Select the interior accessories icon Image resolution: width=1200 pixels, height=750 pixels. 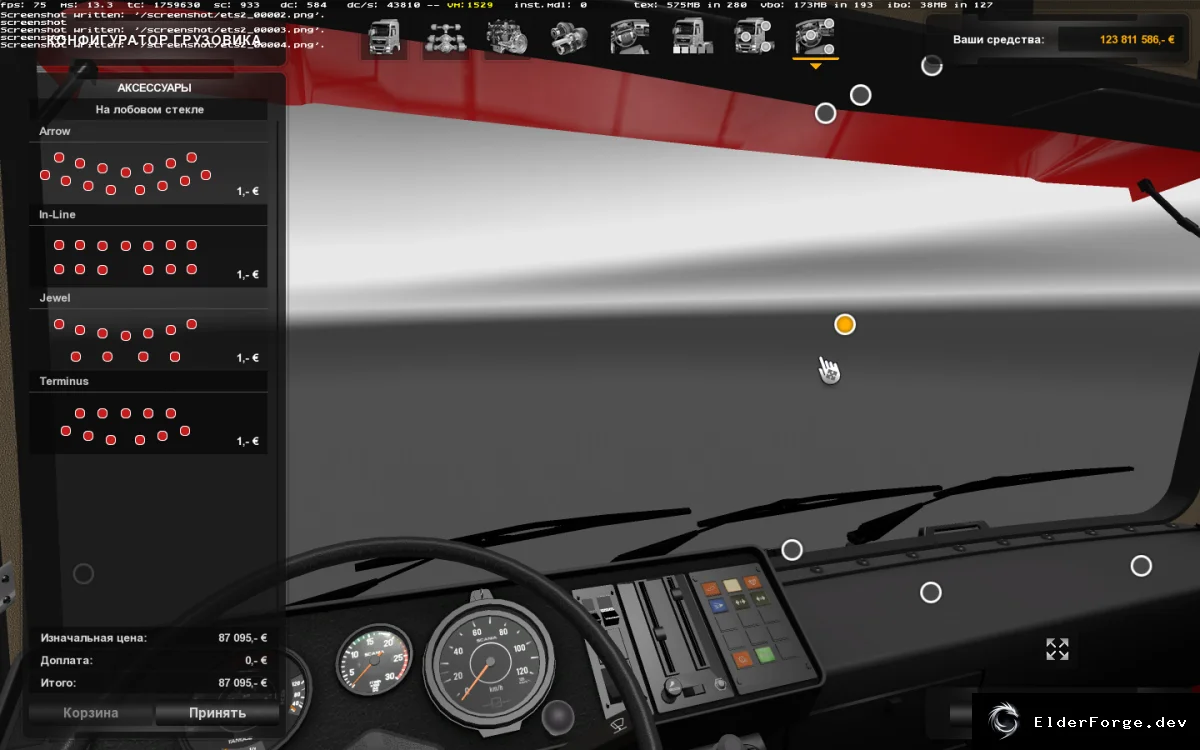pyautogui.click(x=815, y=37)
